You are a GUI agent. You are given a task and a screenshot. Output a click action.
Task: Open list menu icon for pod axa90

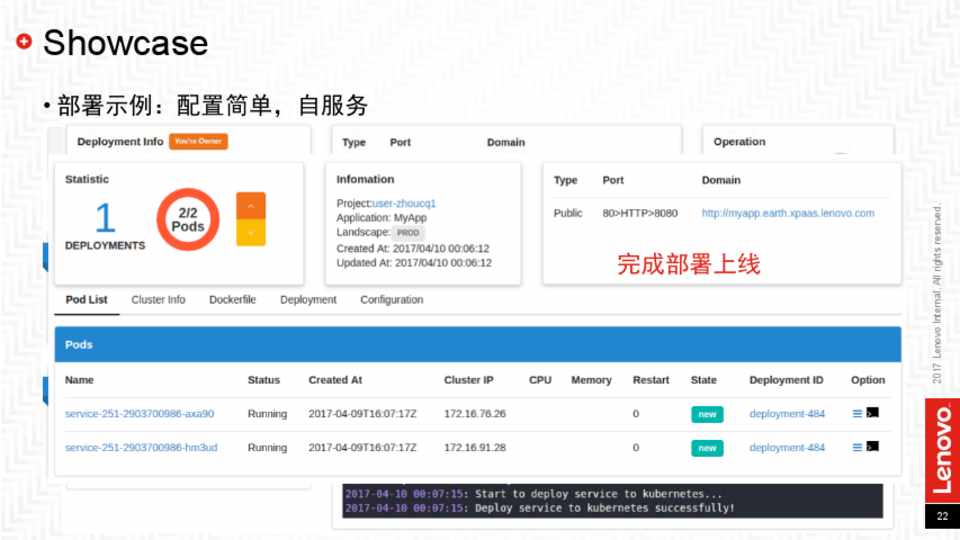coord(857,413)
